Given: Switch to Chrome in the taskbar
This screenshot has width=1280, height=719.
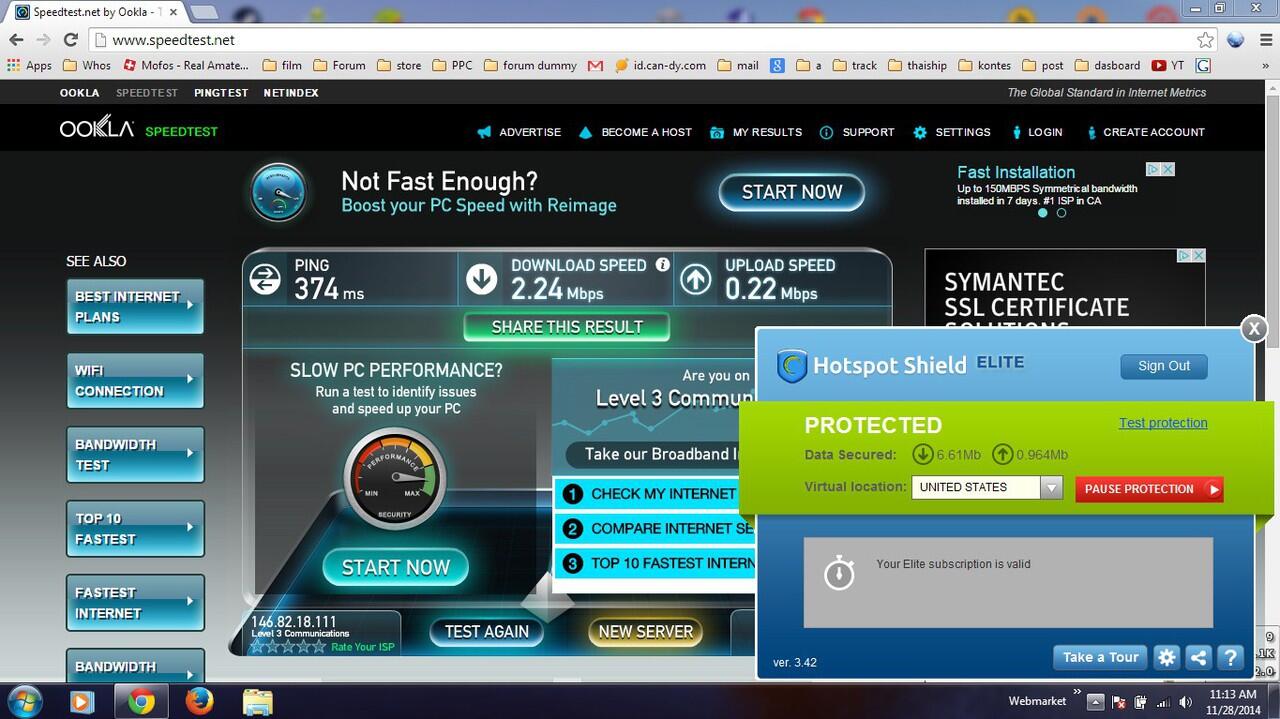Looking at the screenshot, I should [141, 702].
